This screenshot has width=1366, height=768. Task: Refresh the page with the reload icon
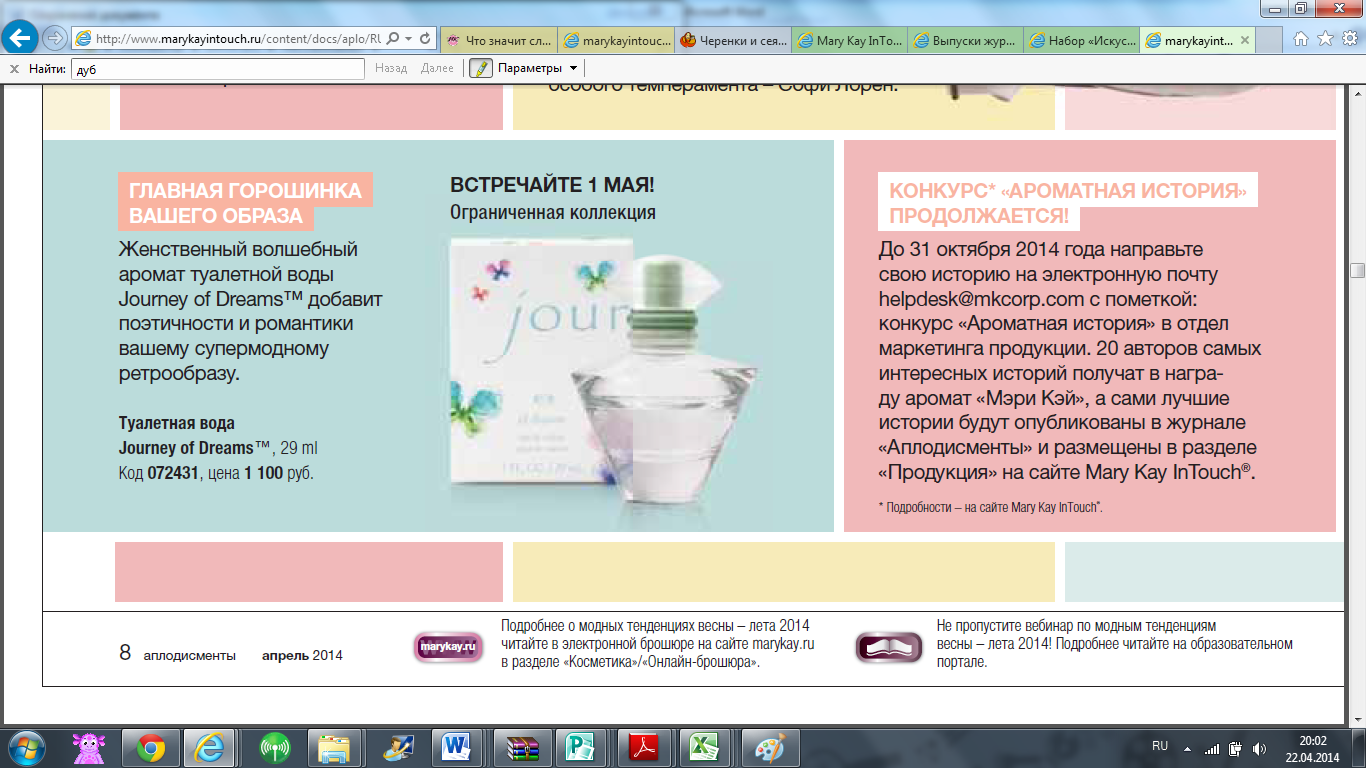pos(425,39)
